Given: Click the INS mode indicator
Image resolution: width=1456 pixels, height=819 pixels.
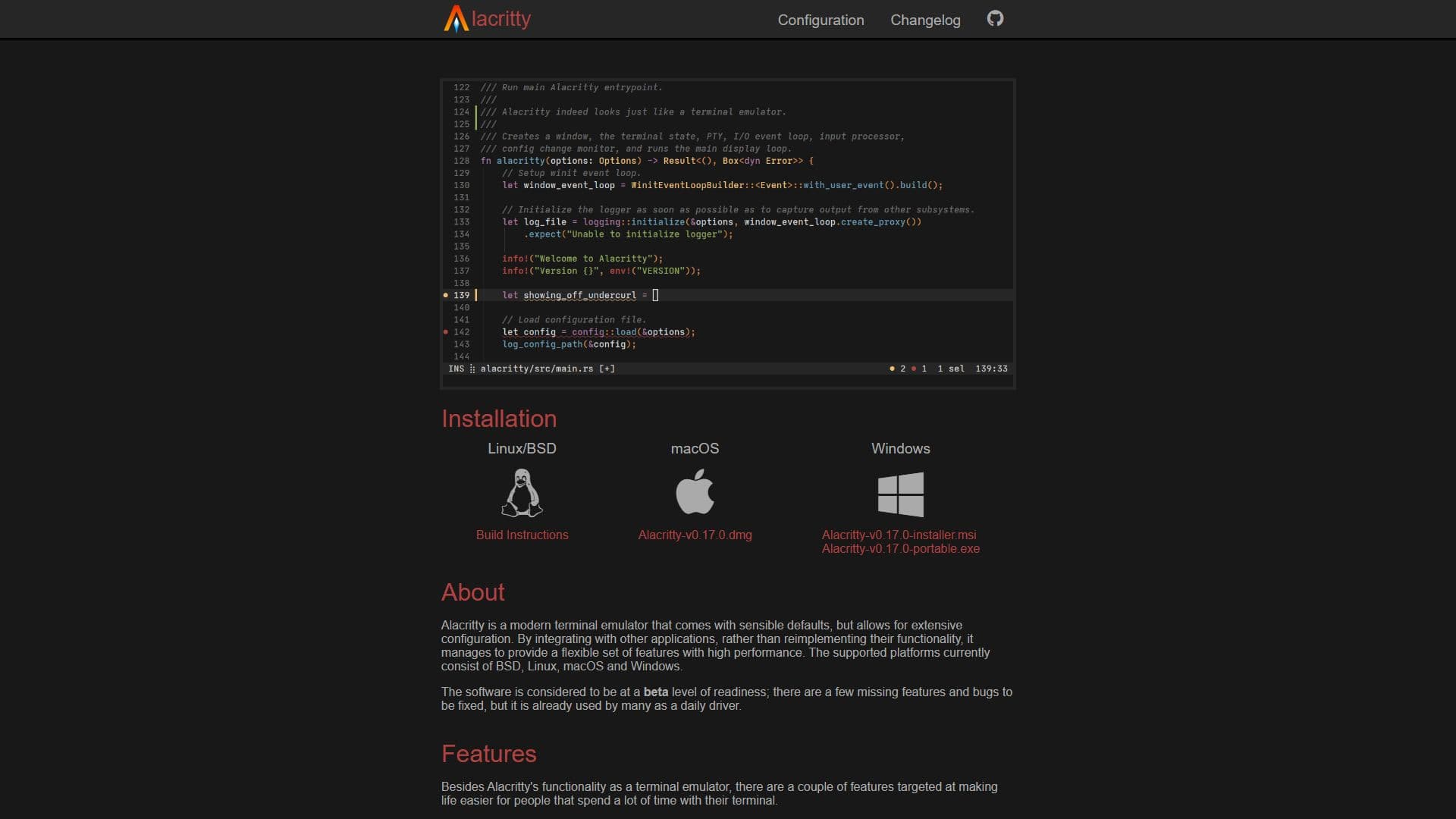Looking at the screenshot, I should [456, 369].
